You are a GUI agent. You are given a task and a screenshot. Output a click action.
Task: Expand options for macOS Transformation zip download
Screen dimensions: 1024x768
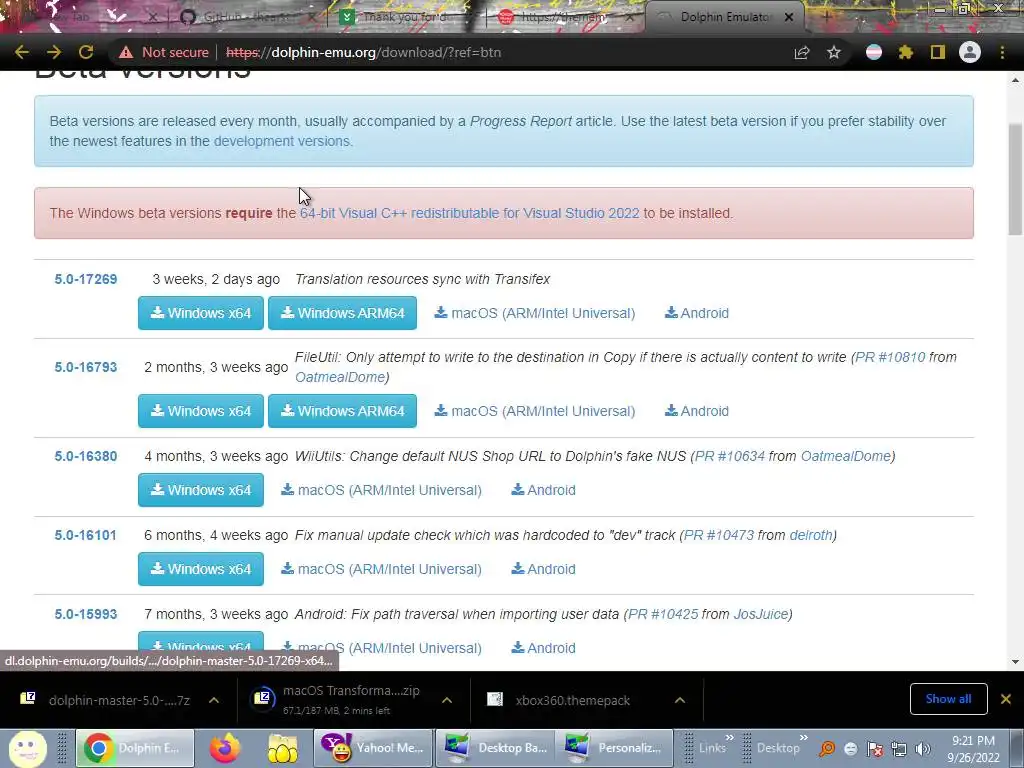(x=447, y=700)
